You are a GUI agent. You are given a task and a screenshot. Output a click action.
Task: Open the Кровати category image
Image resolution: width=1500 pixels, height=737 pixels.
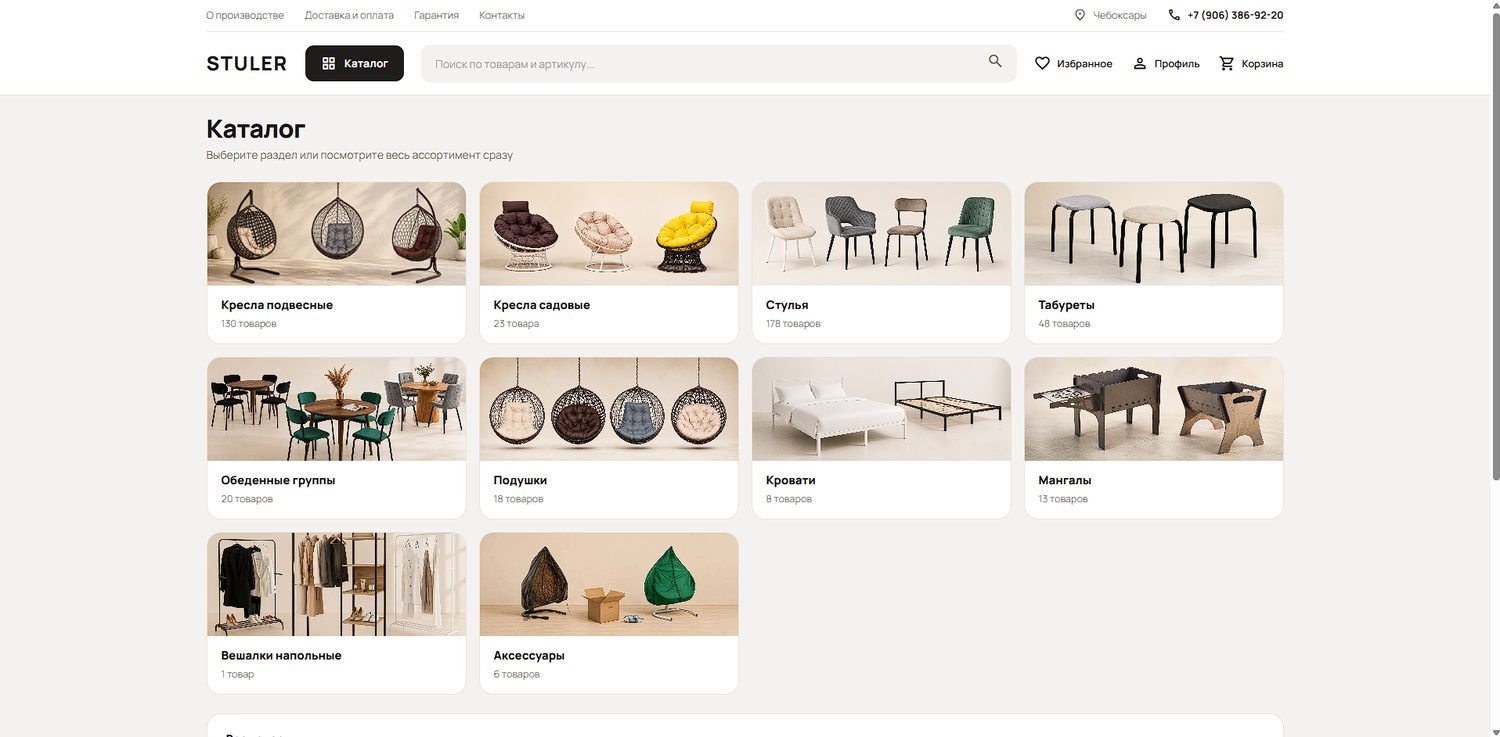pos(881,409)
